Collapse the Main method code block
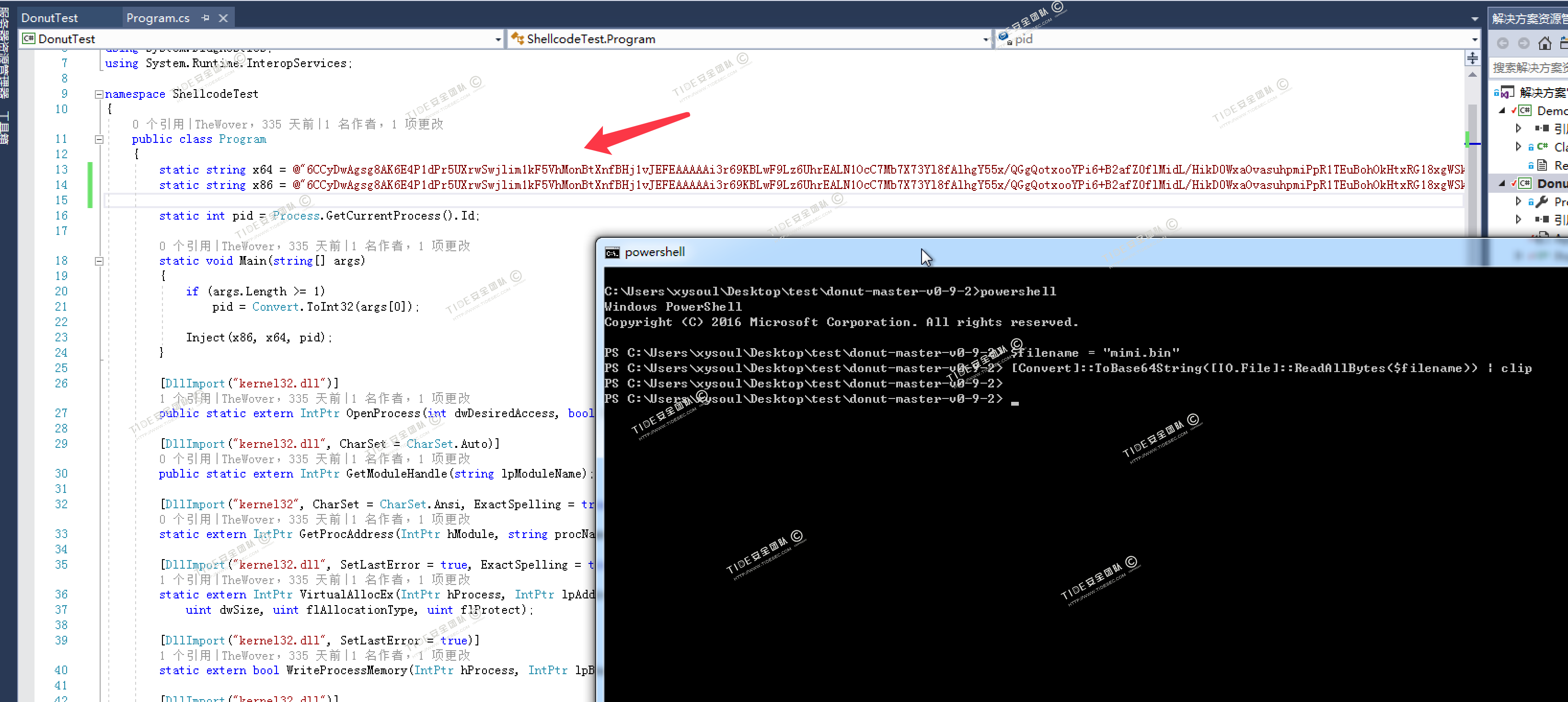1568x702 pixels. pyautogui.click(x=99, y=261)
